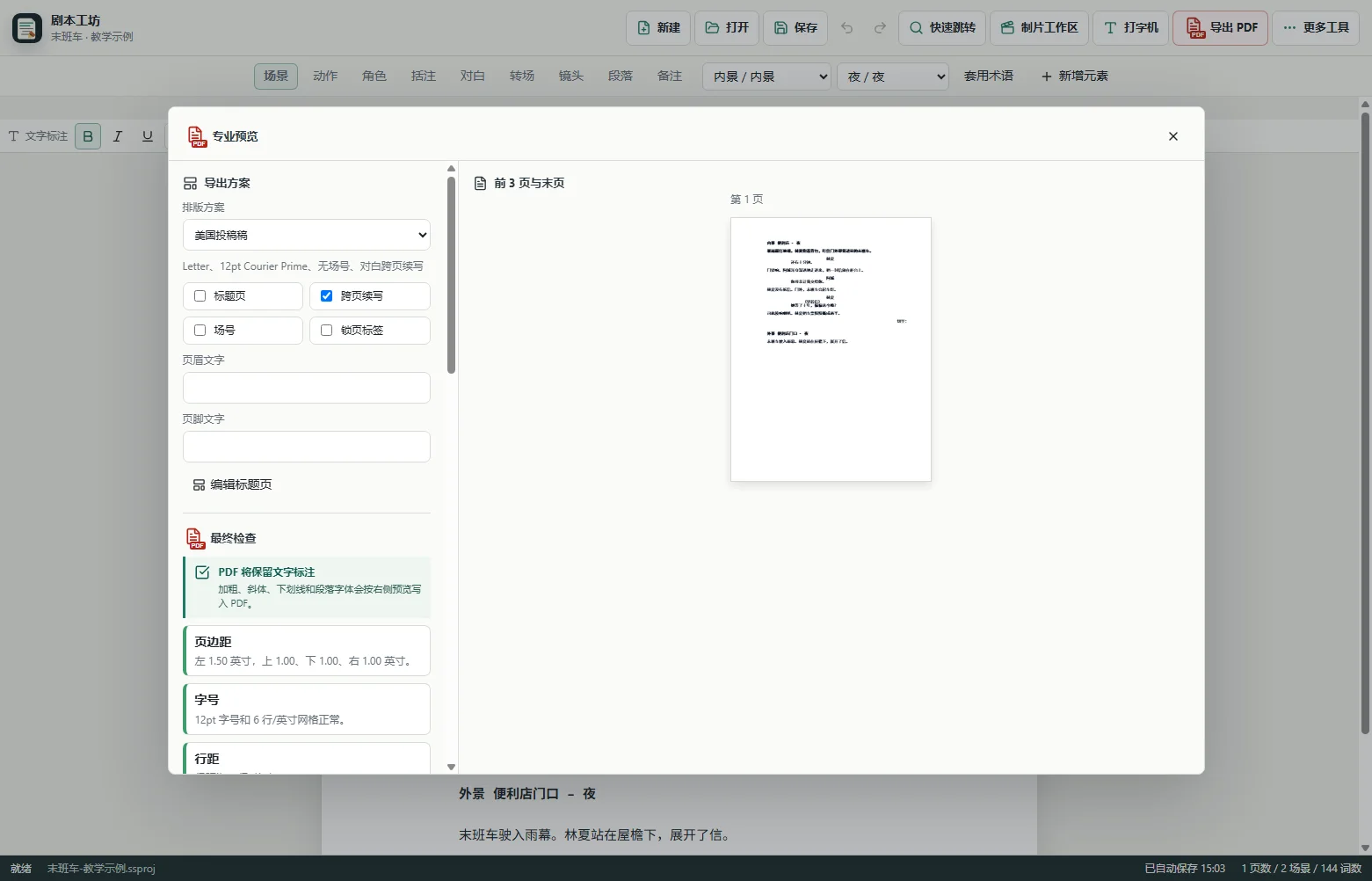Open the 排版方案 美国投稿稿 dropdown

point(307,235)
